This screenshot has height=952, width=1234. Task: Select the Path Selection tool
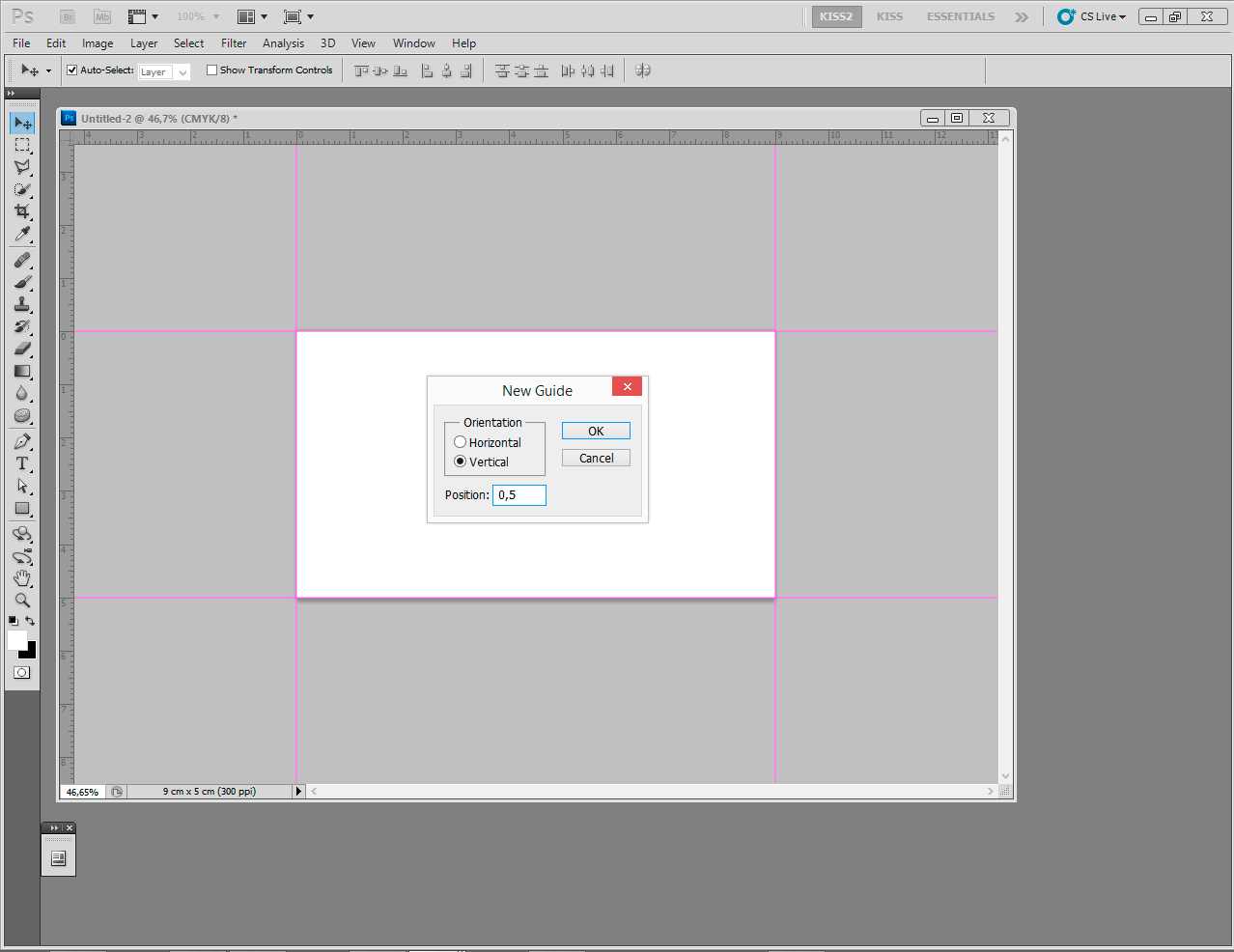[x=22, y=486]
